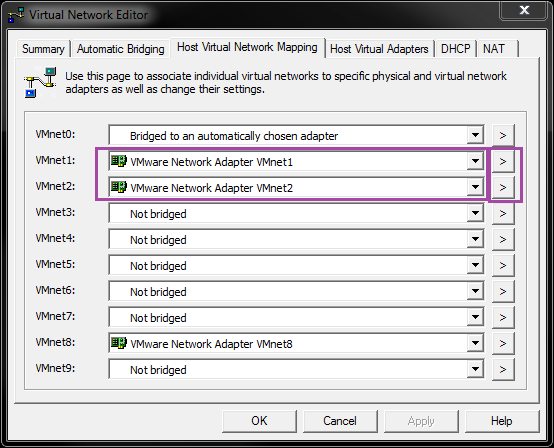Viewport: 554px width, 448px height.
Task: Click the VMnet1 network adapter card icon
Action: point(119,161)
